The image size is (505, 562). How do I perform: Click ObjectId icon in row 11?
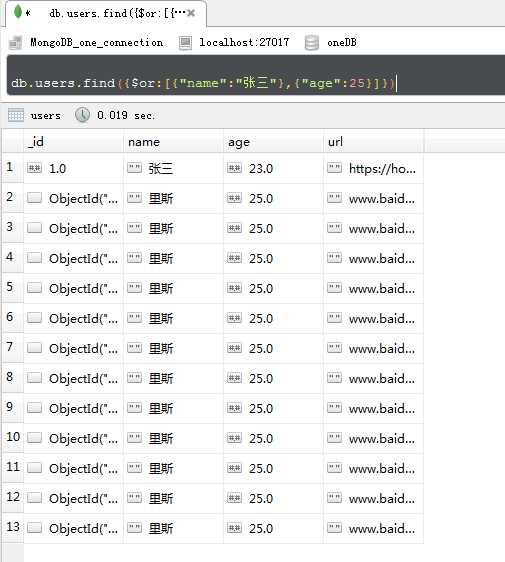tap(34, 468)
